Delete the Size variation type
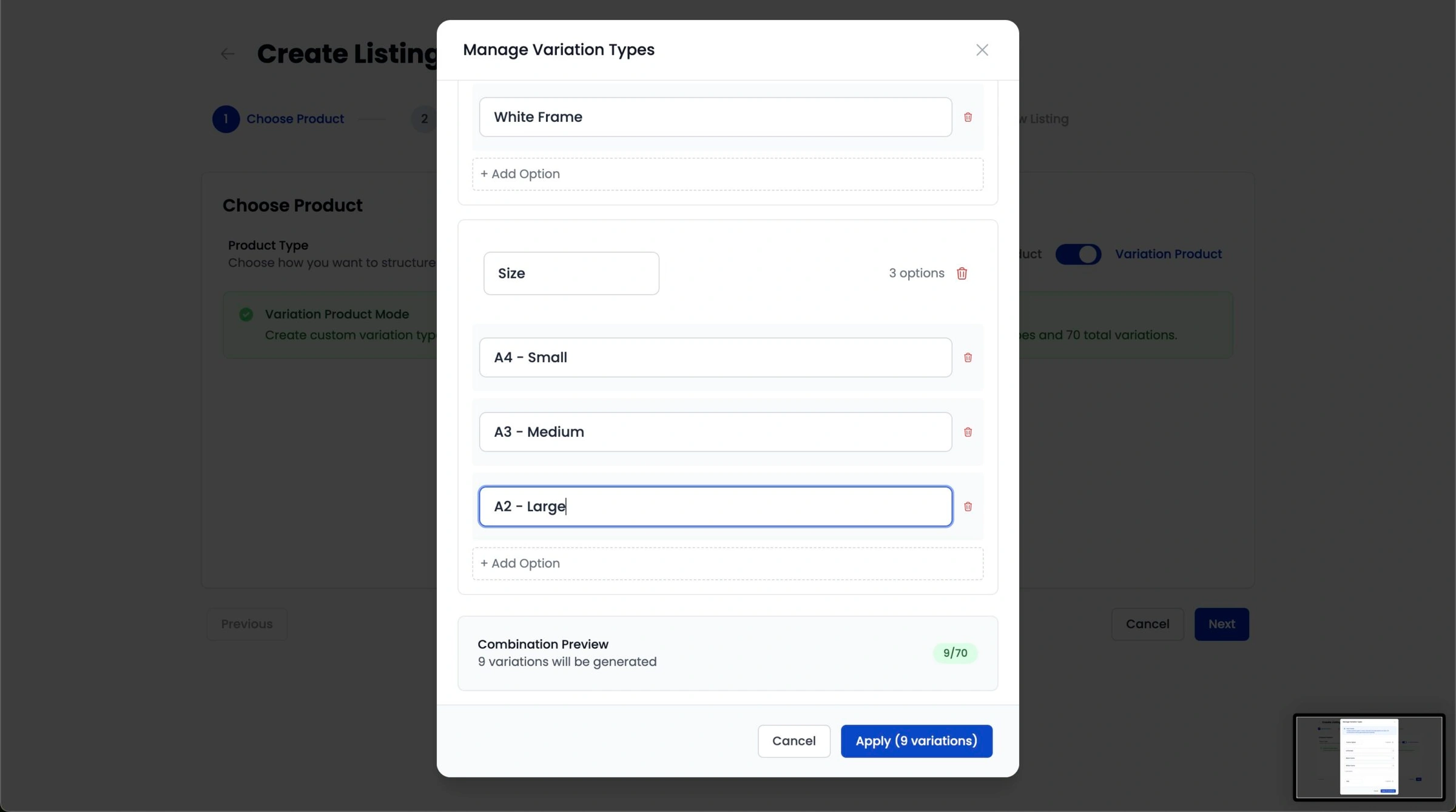The height and width of the screenshot is (812, 1456). pos(962,273)
